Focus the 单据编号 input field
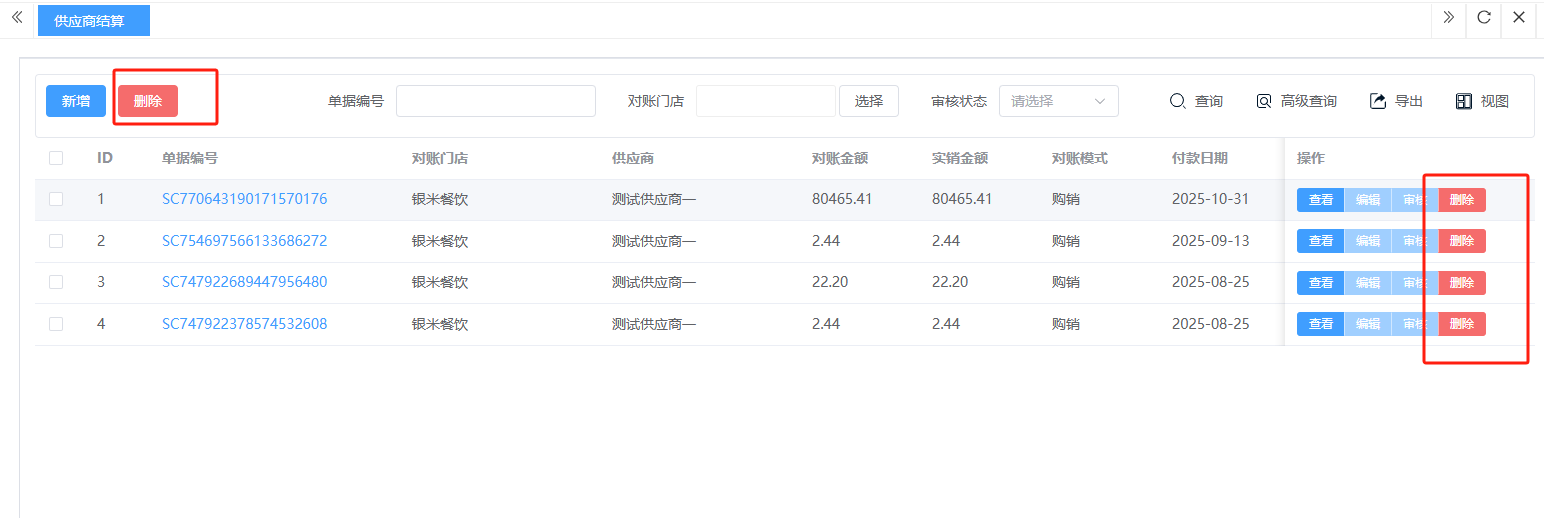 pos(495,101)
